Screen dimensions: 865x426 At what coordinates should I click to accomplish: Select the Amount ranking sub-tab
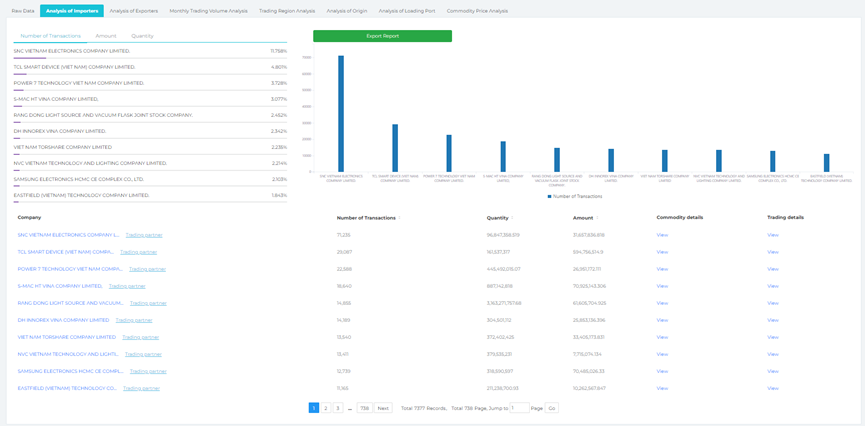106,36
